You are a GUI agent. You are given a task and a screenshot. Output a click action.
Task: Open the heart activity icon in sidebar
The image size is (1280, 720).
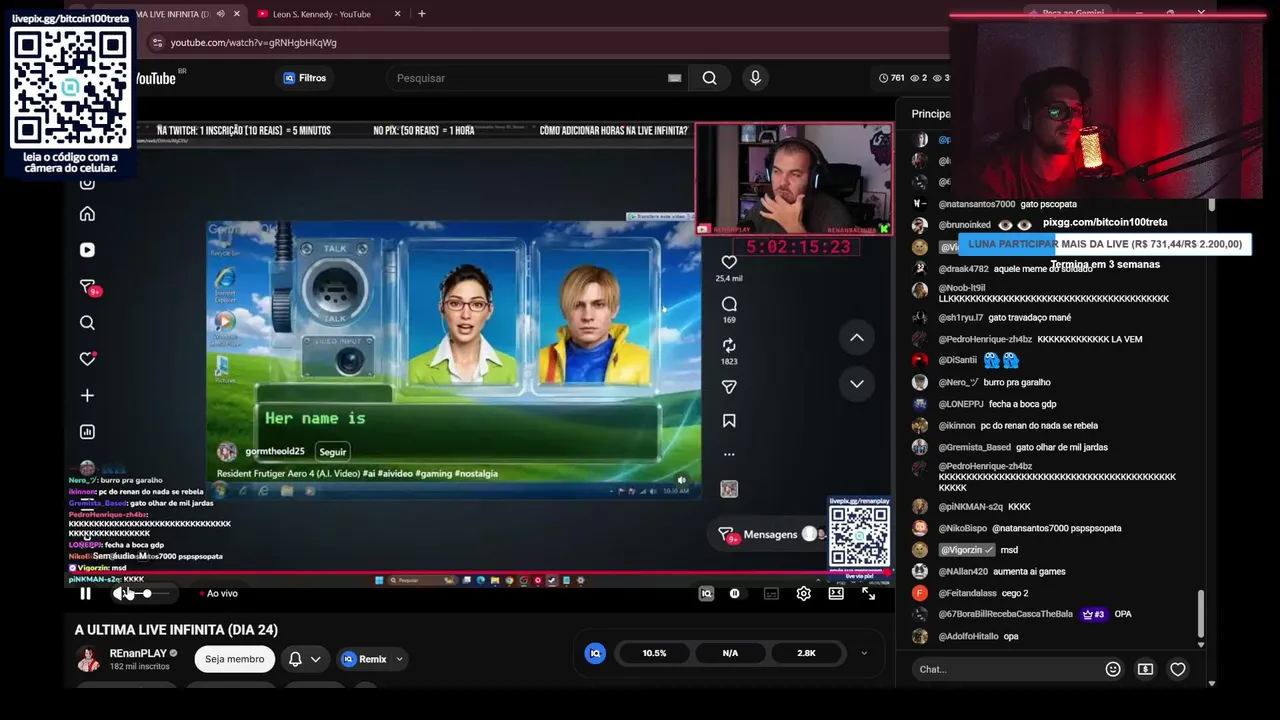87,359
